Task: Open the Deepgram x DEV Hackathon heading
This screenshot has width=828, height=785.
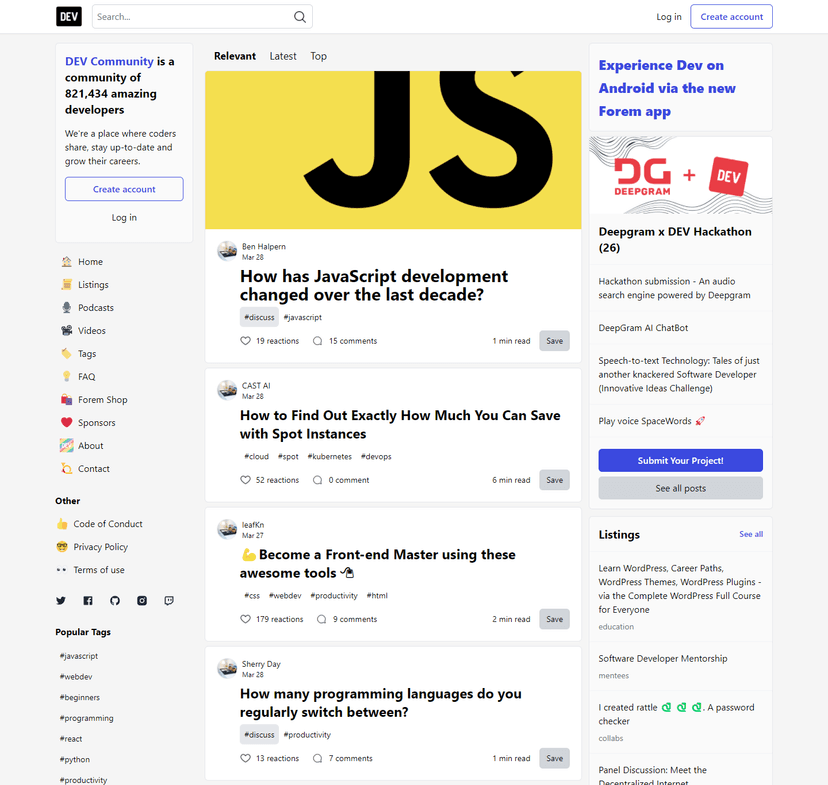Action: pos(675,240)
